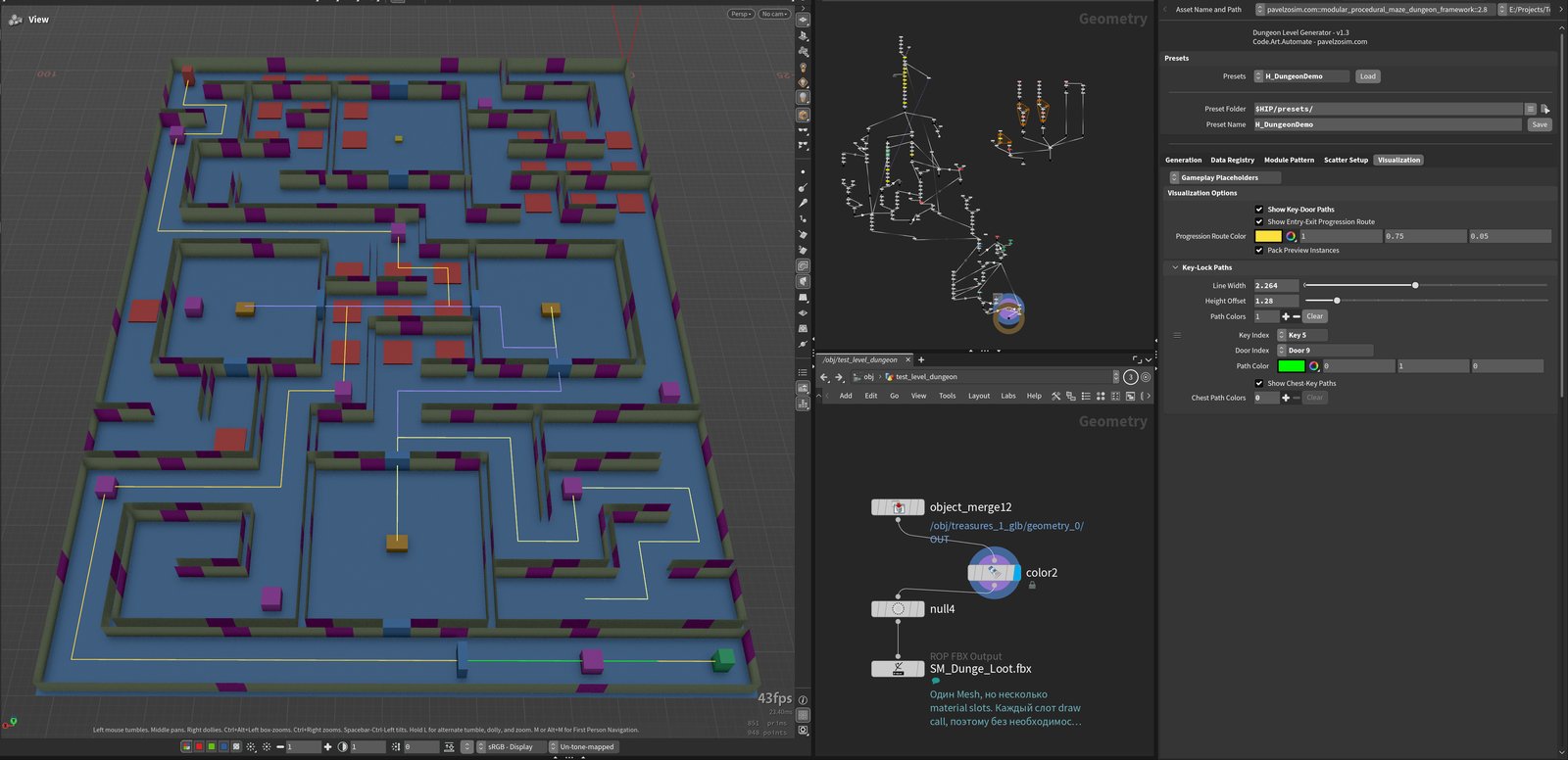Open the network editor tools wrench icon

[1055, 396]
